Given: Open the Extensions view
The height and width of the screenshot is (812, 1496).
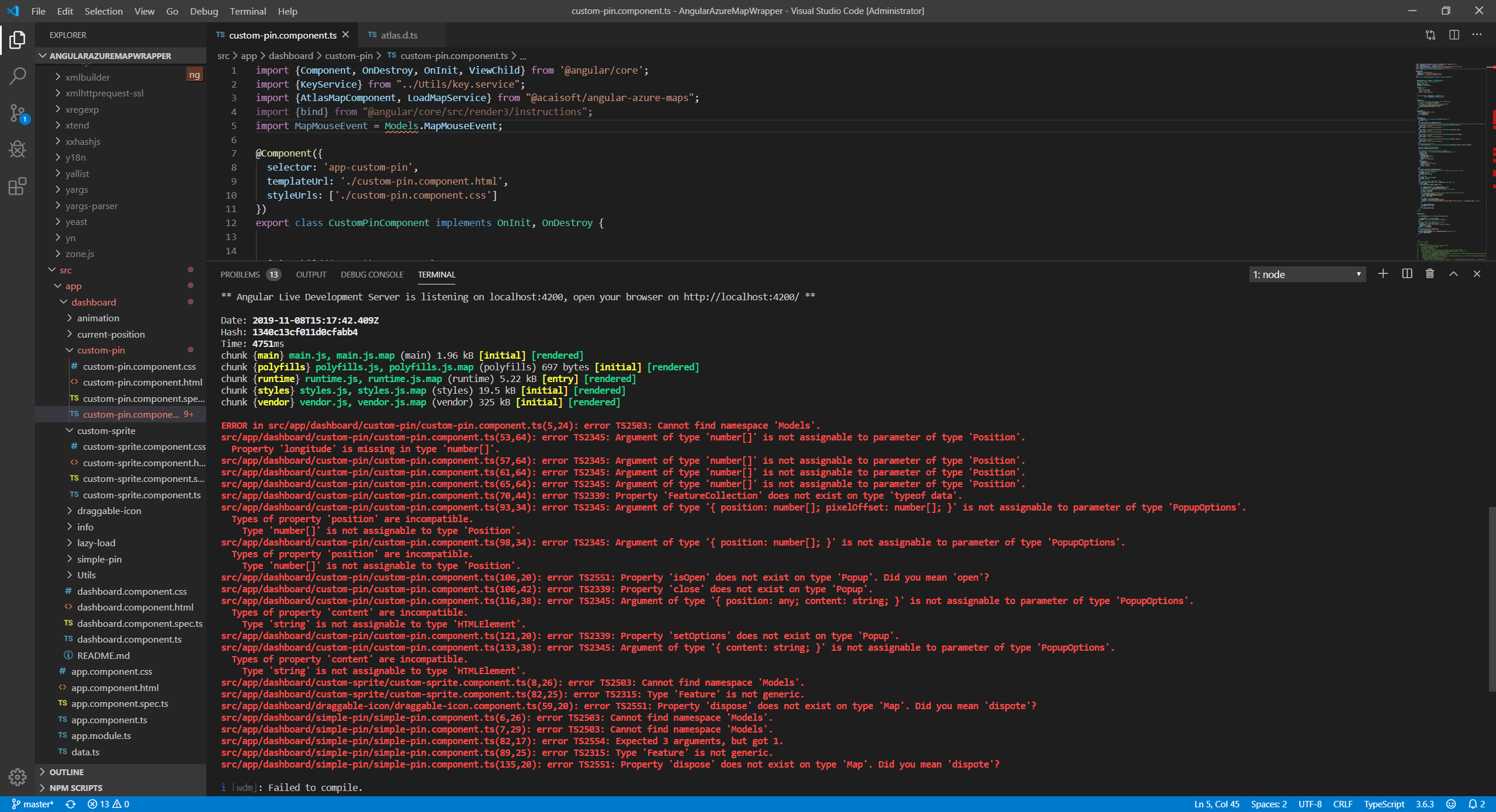Looking at the screenshot, I should point(18,186).
